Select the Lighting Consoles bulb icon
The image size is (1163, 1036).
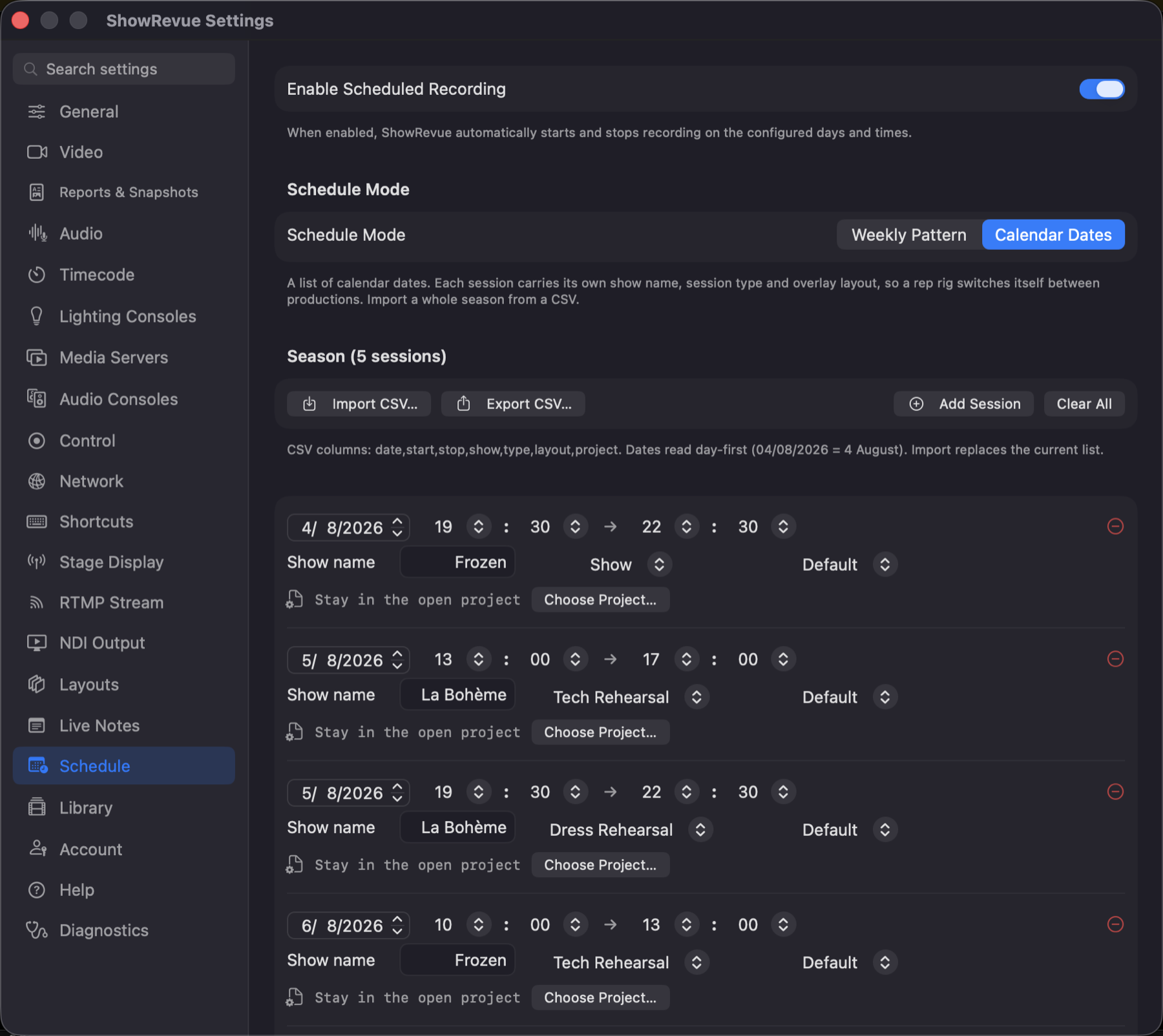[37, 316]
